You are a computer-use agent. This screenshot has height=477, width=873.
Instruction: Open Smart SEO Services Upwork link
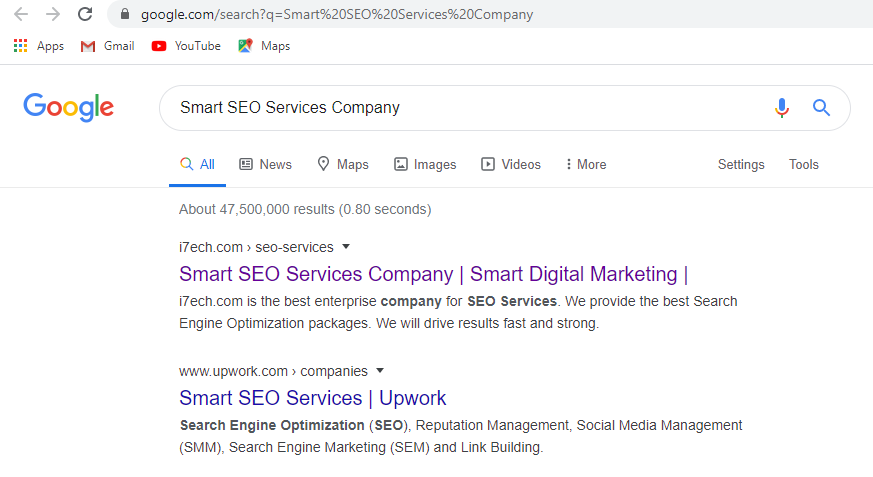click(312, 398)
